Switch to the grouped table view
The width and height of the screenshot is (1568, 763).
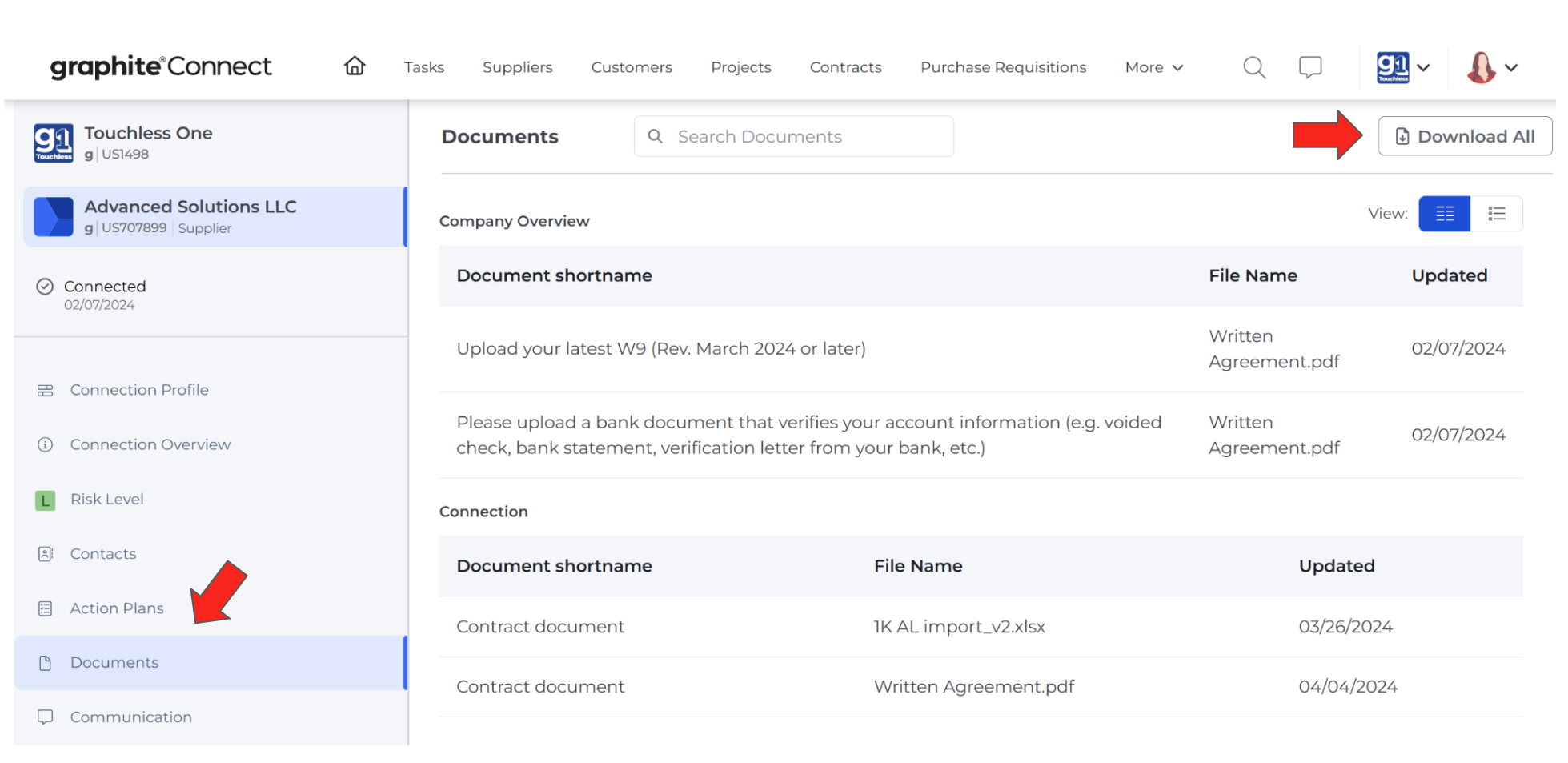(1444, 214)
